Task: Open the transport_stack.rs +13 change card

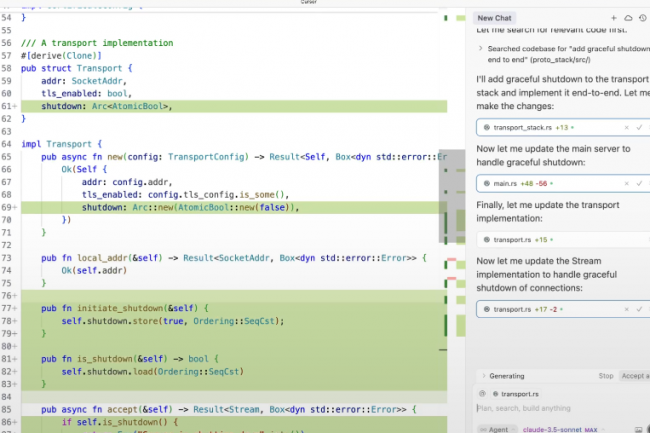Action: click(x=563, y=128)
